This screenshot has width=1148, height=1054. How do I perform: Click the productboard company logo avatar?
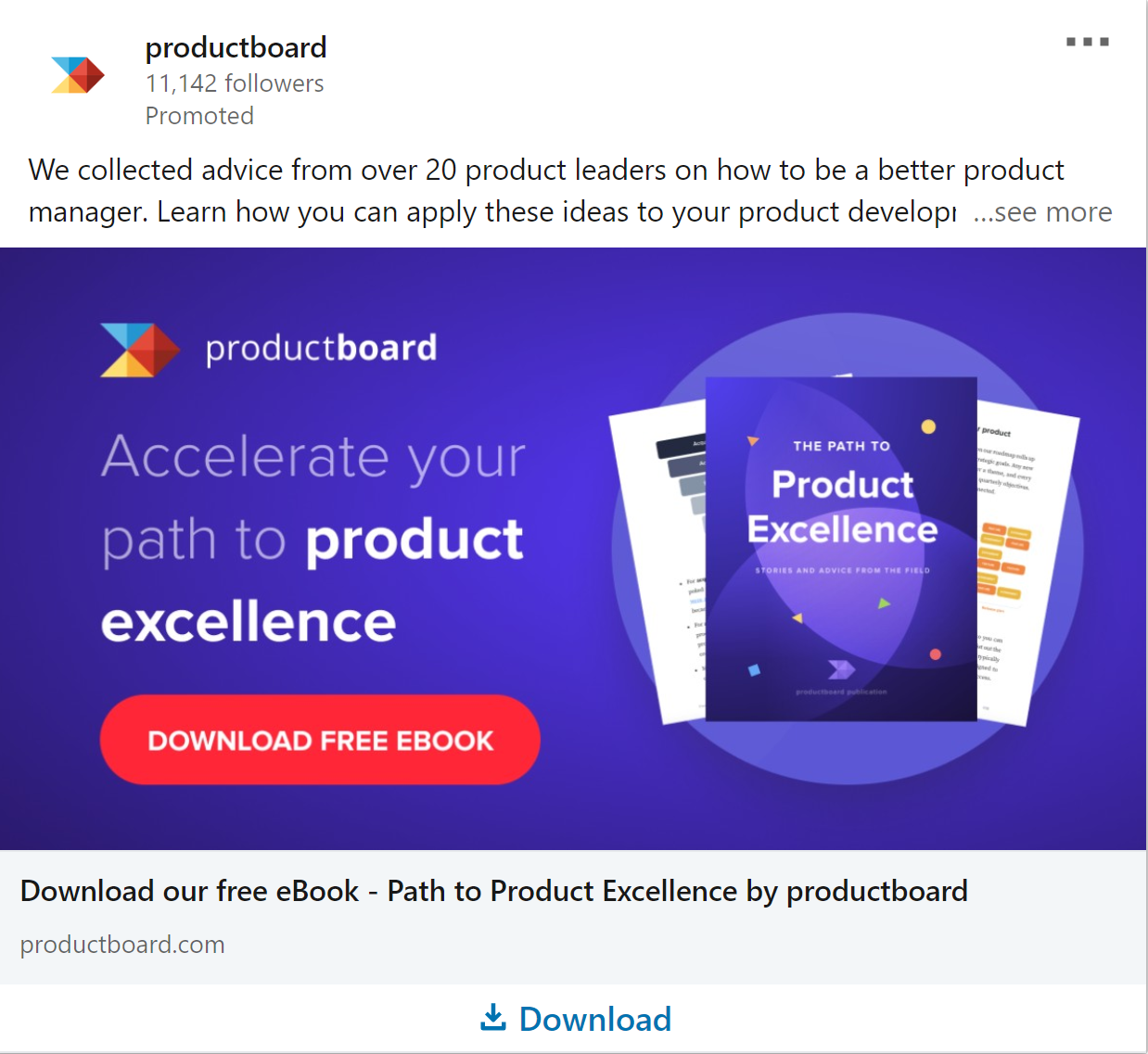78,75
